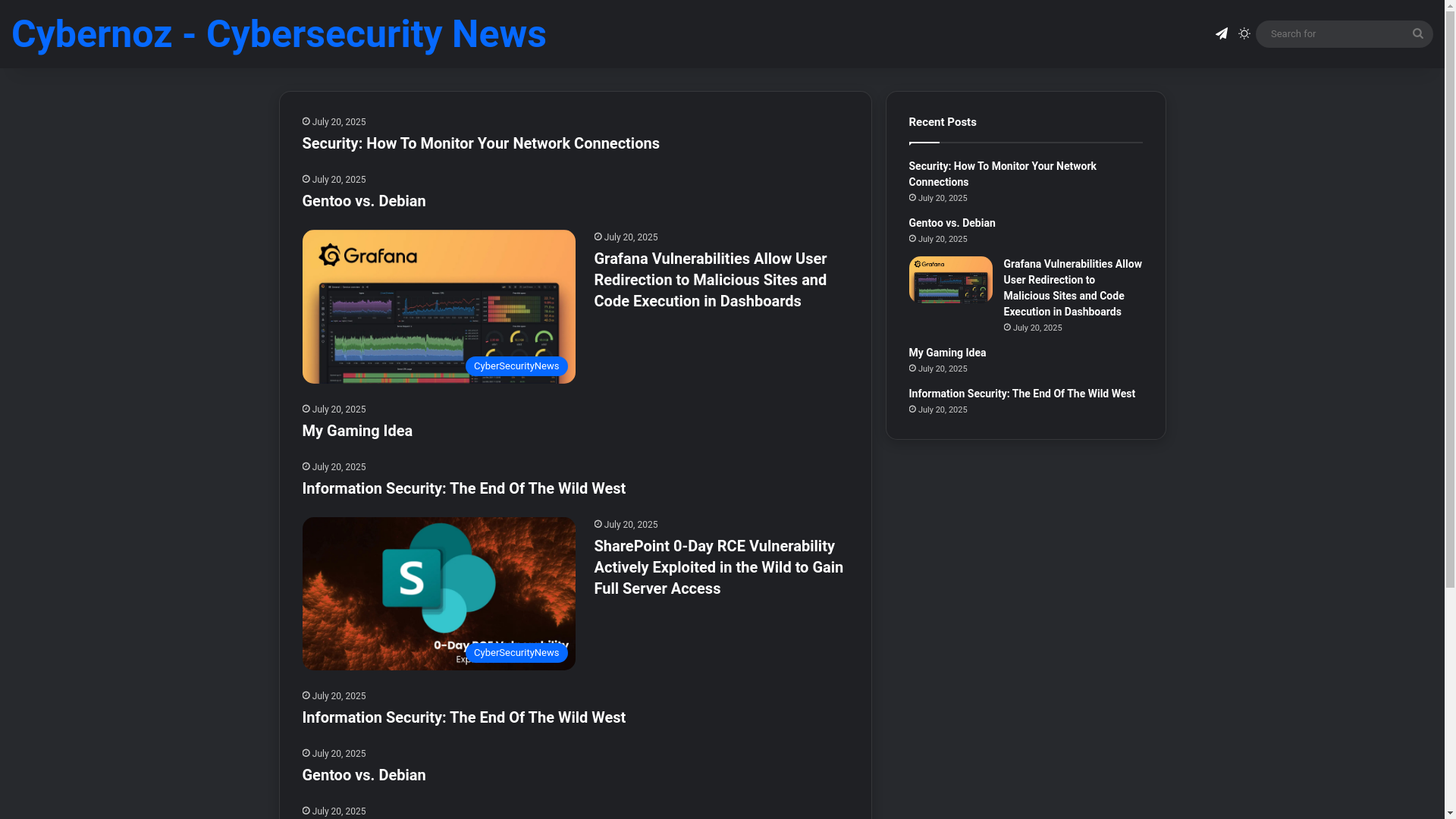Open 'Information Security' post below the SharePoint article
The width and height of the screenshot is (1456, 819).
point(464,717)
